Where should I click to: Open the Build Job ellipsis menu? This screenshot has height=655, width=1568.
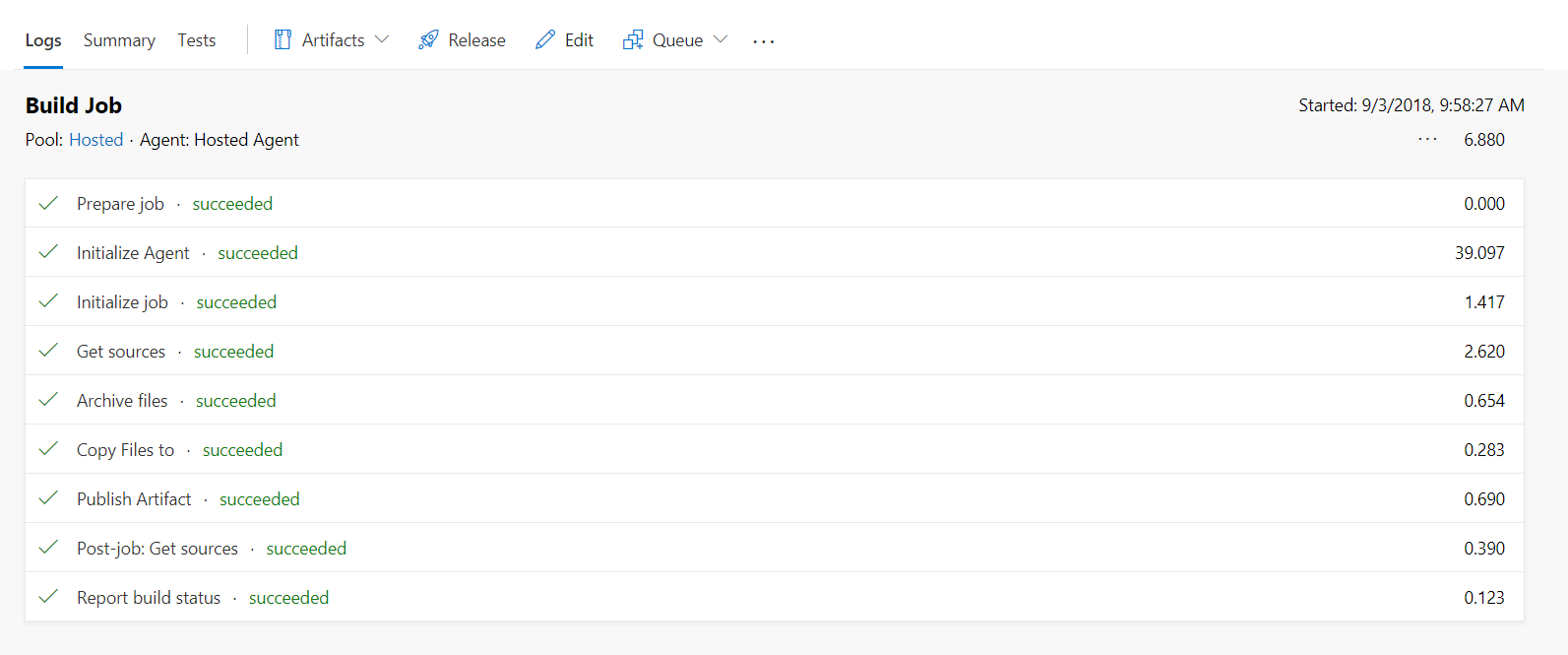click(1427, 140)
